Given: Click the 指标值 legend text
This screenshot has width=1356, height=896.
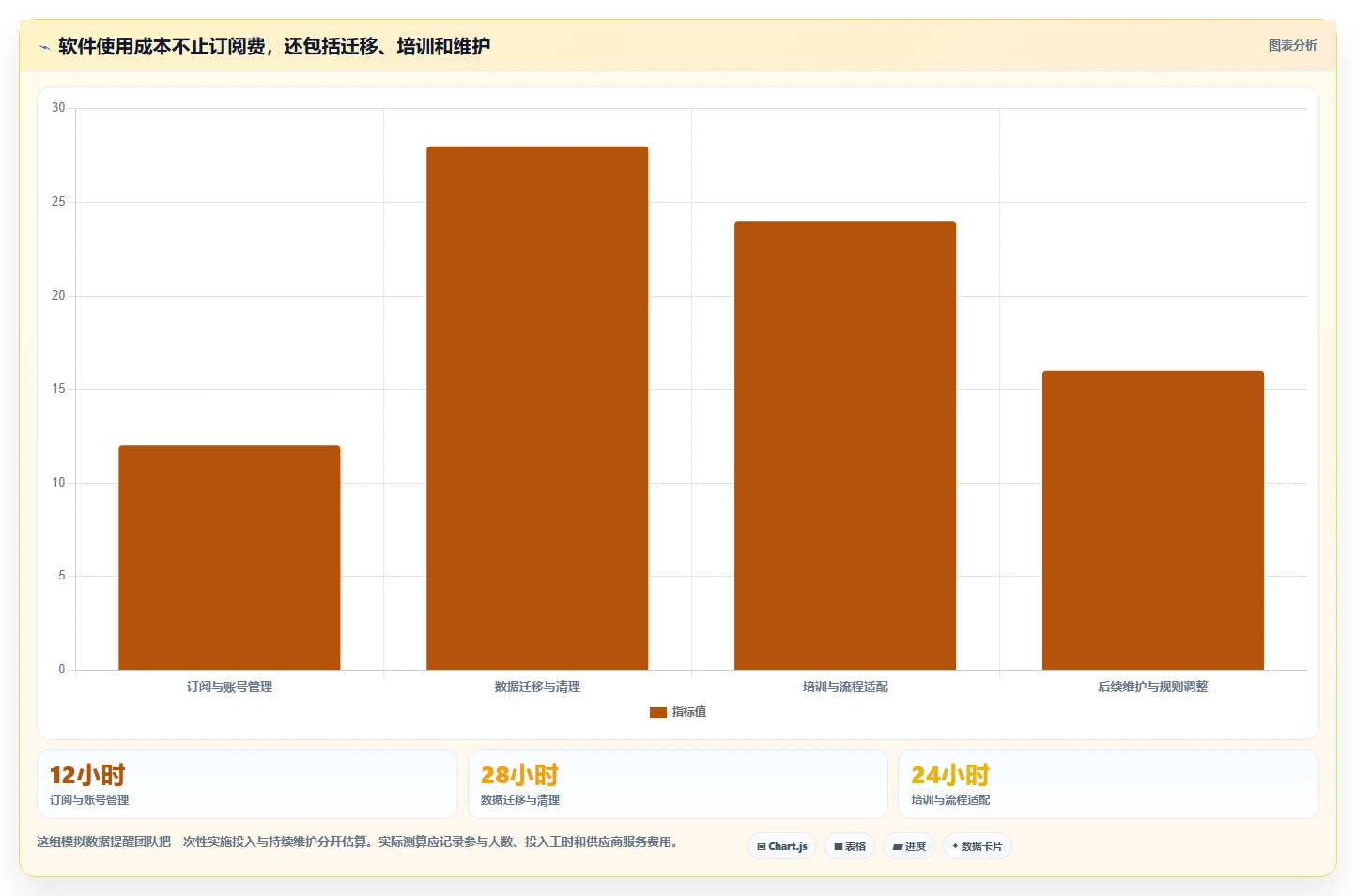Looking at the screenshot, I should 689,712.
